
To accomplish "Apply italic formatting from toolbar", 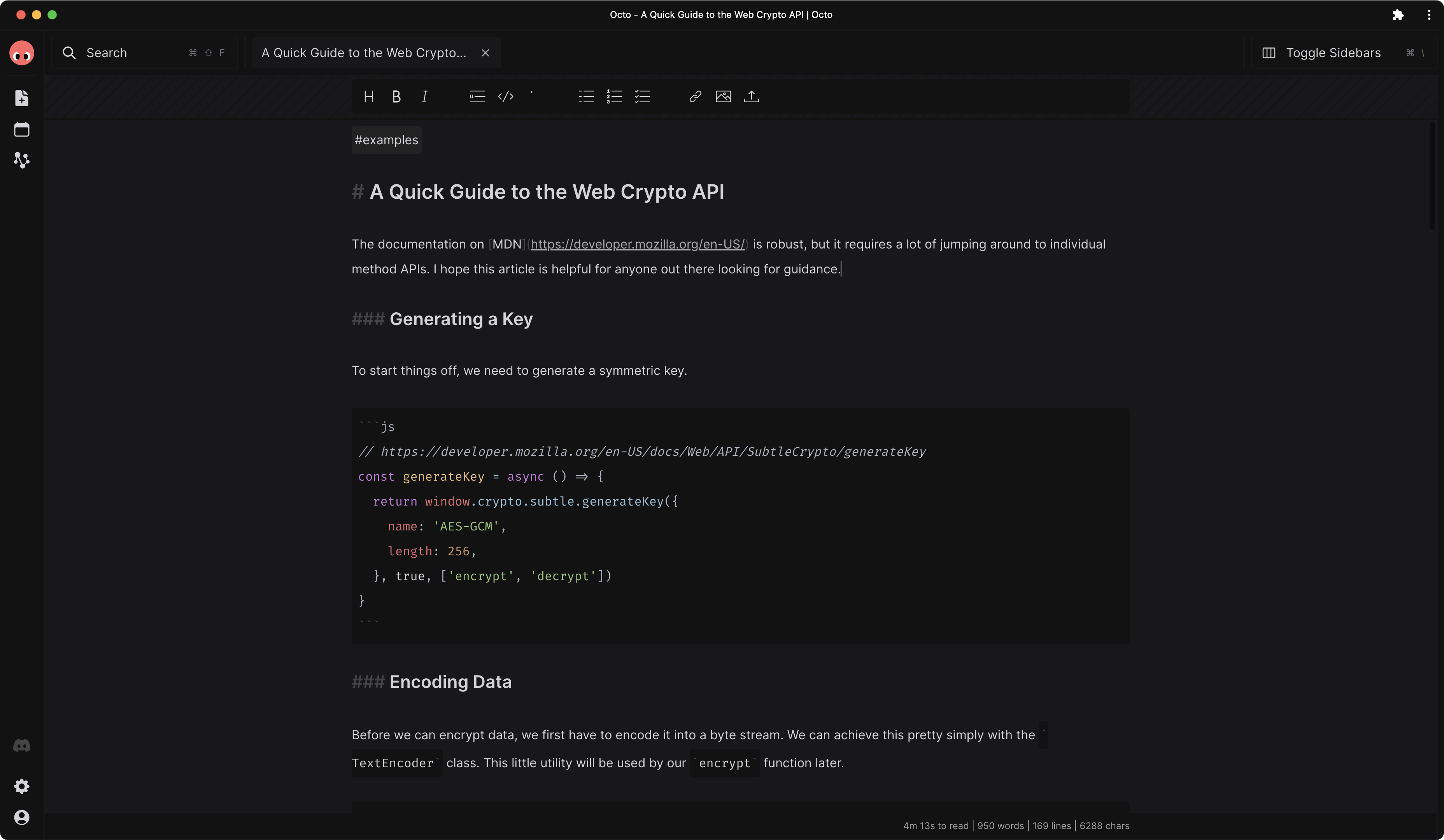I will coord(424,97).
